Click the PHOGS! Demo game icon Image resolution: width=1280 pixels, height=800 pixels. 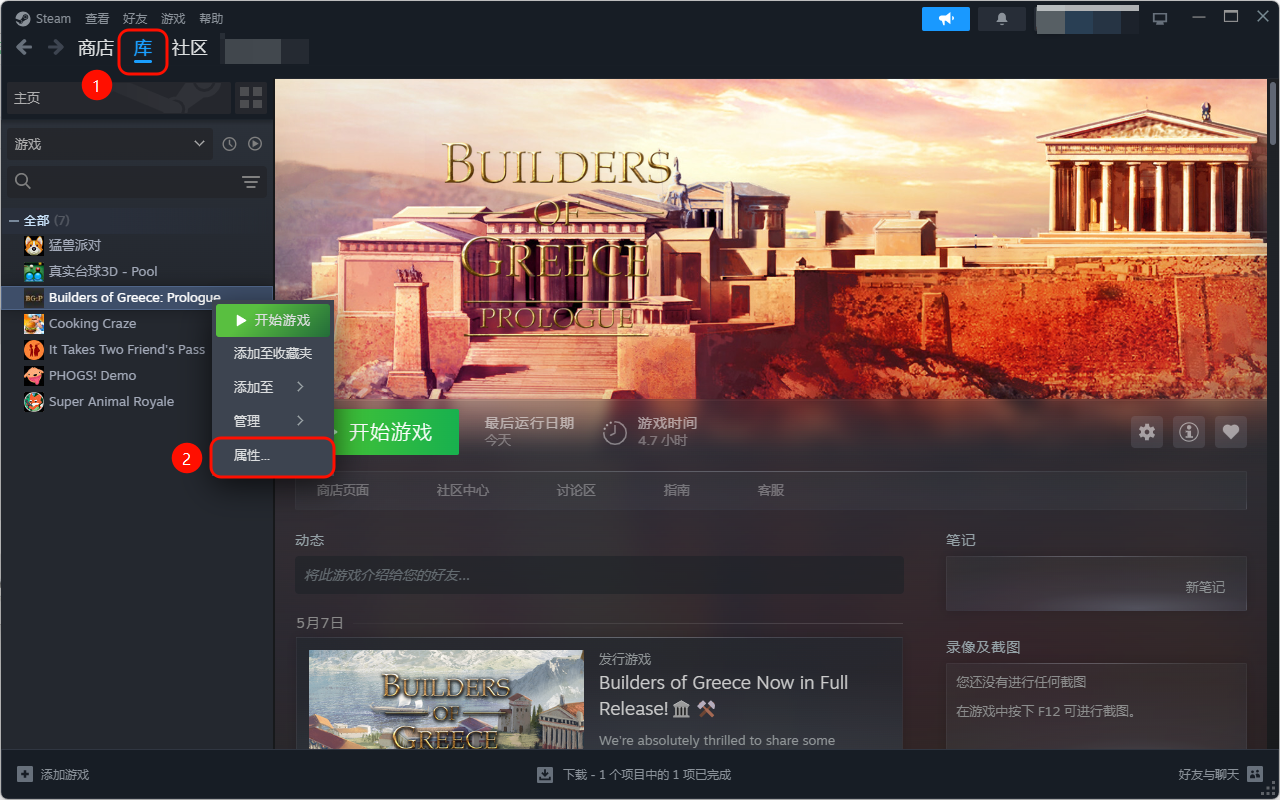(34, 375)
